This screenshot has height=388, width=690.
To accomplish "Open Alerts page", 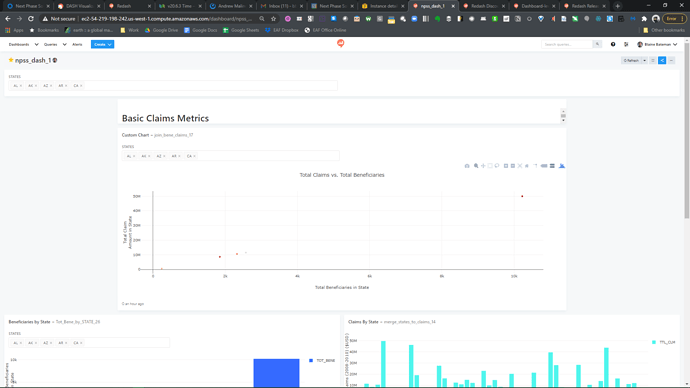I will pos(77,44).
